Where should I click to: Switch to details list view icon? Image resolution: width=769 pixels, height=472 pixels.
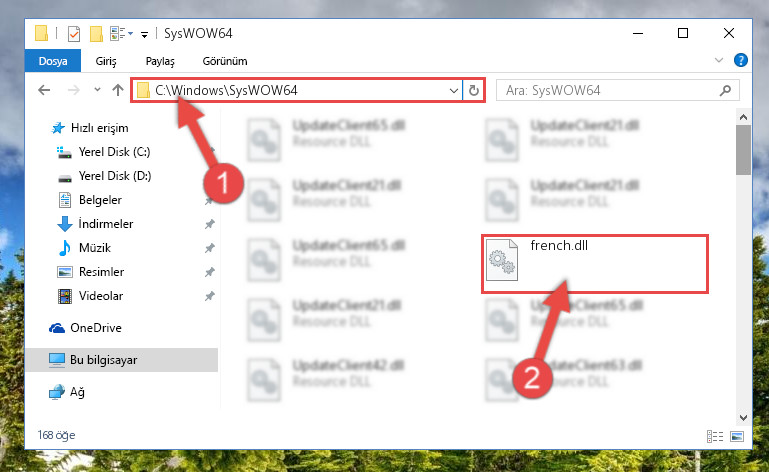[x=715, y=436]
